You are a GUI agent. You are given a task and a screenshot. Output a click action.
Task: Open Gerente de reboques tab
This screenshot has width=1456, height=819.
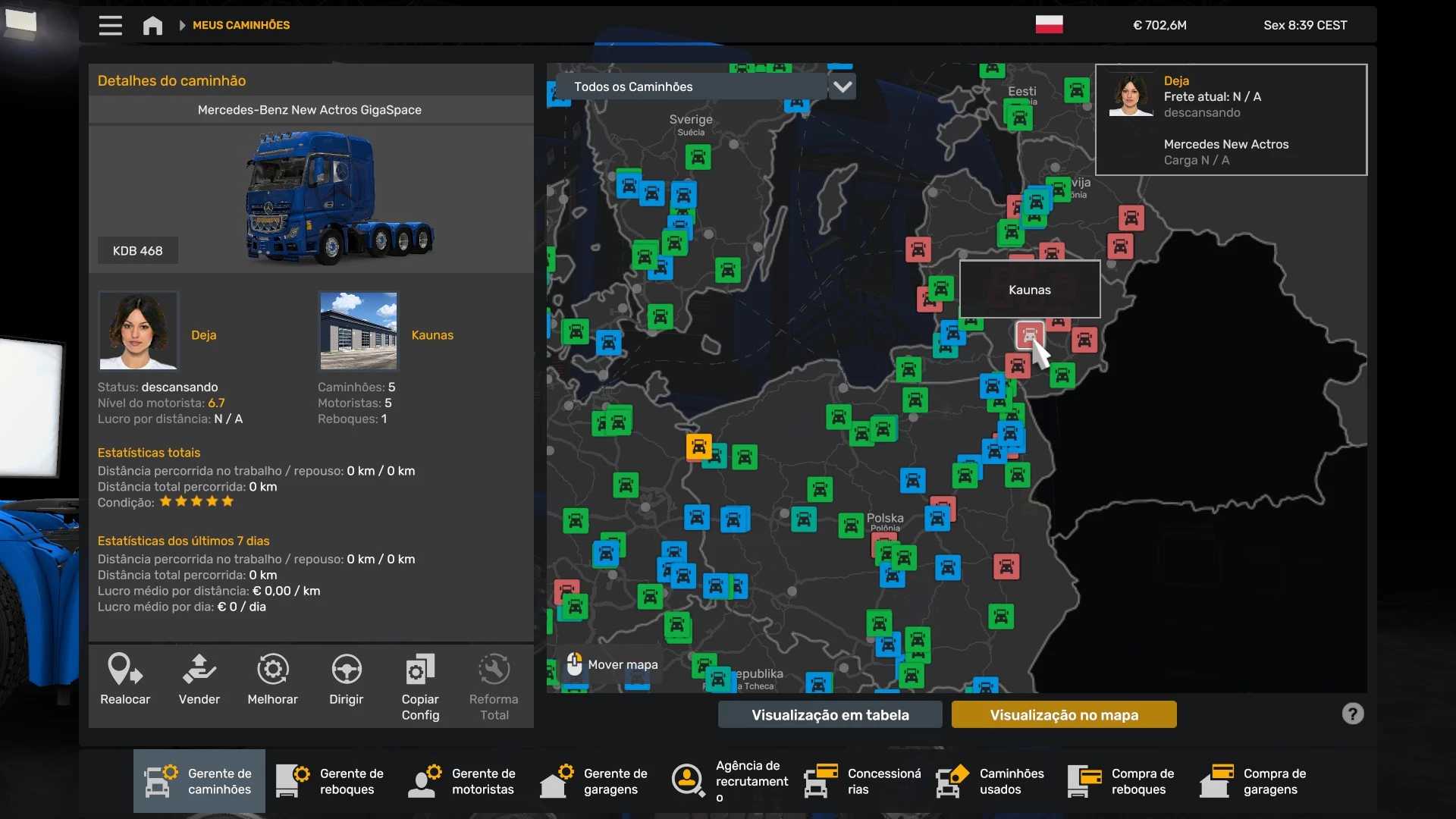tap(331, 781)
